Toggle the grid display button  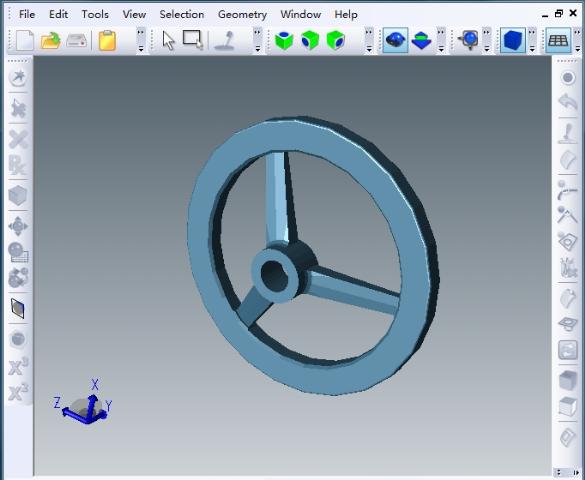558,40
